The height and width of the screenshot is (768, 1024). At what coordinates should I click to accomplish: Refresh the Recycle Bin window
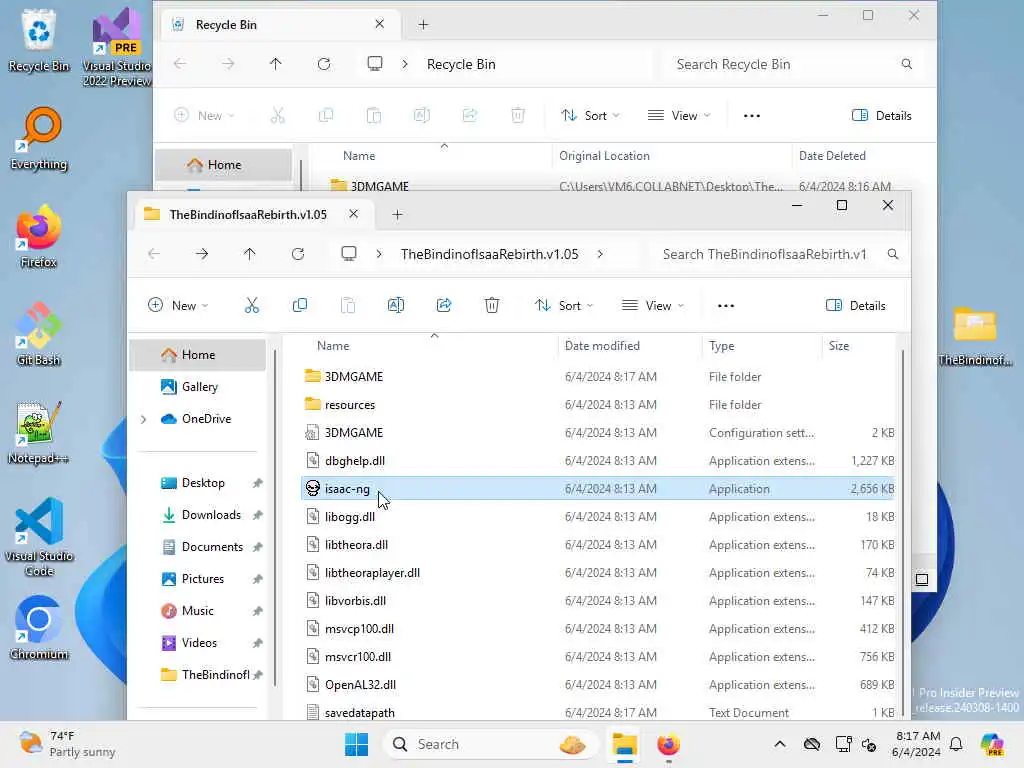(324, 64)
